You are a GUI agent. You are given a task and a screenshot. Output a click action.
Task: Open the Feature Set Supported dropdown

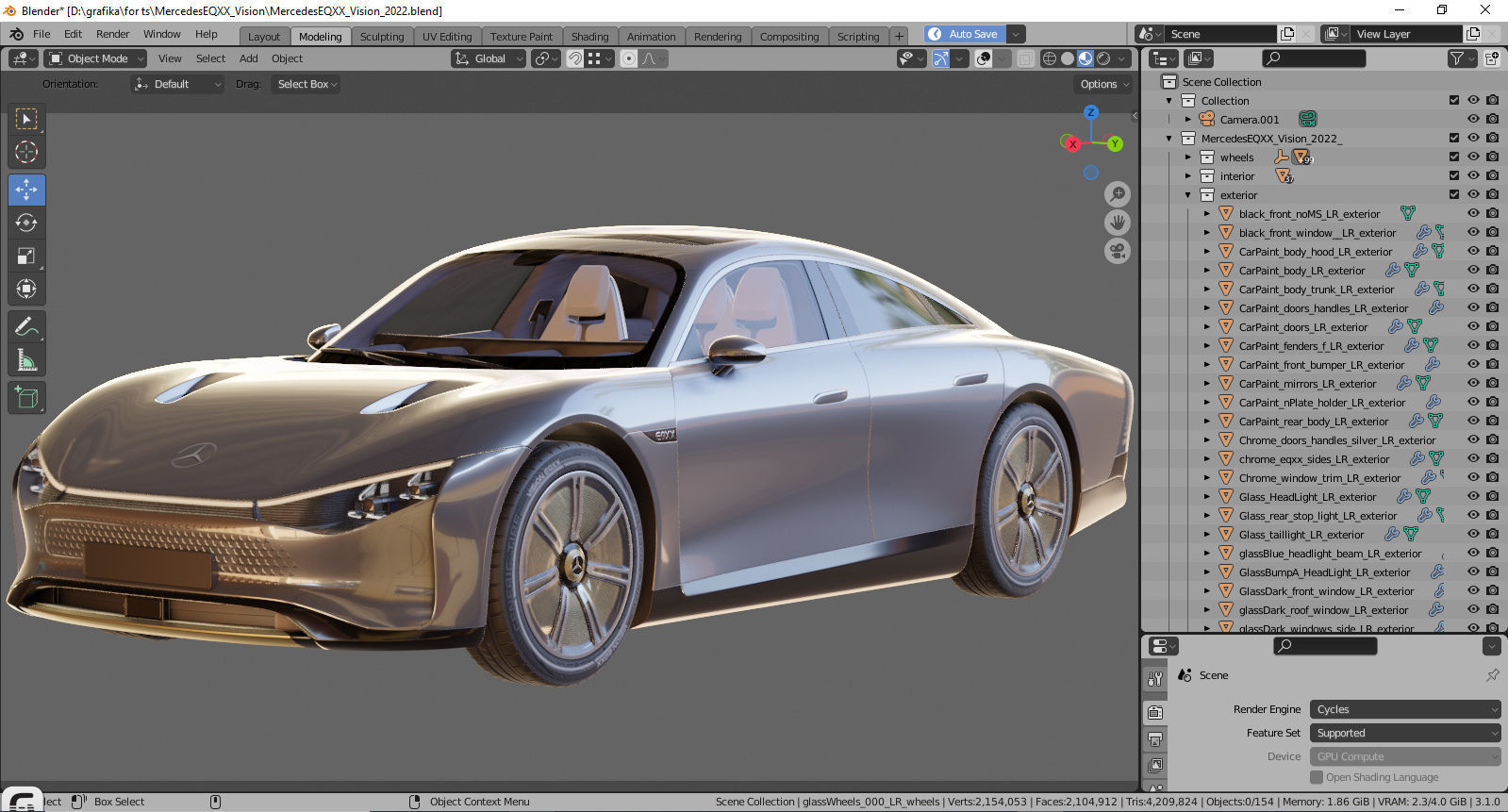[1405, 733]
